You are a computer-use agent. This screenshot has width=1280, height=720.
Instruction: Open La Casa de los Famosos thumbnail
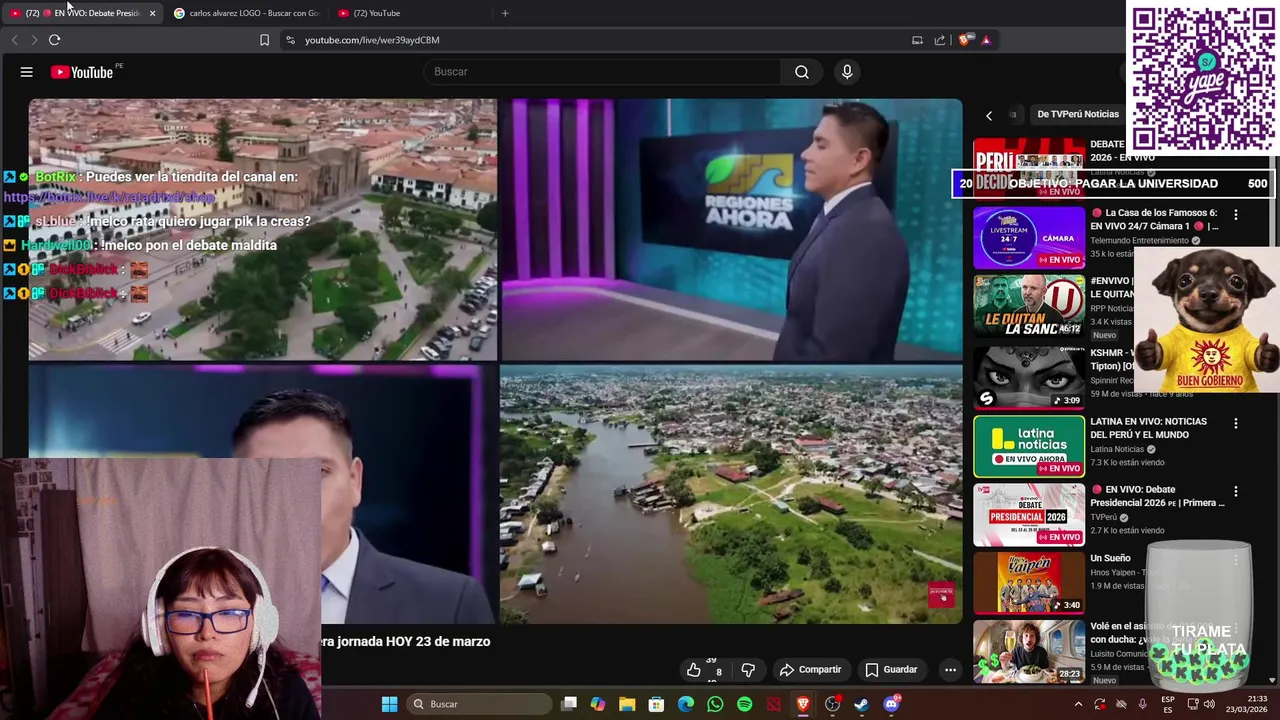[x=1029, y=238]
